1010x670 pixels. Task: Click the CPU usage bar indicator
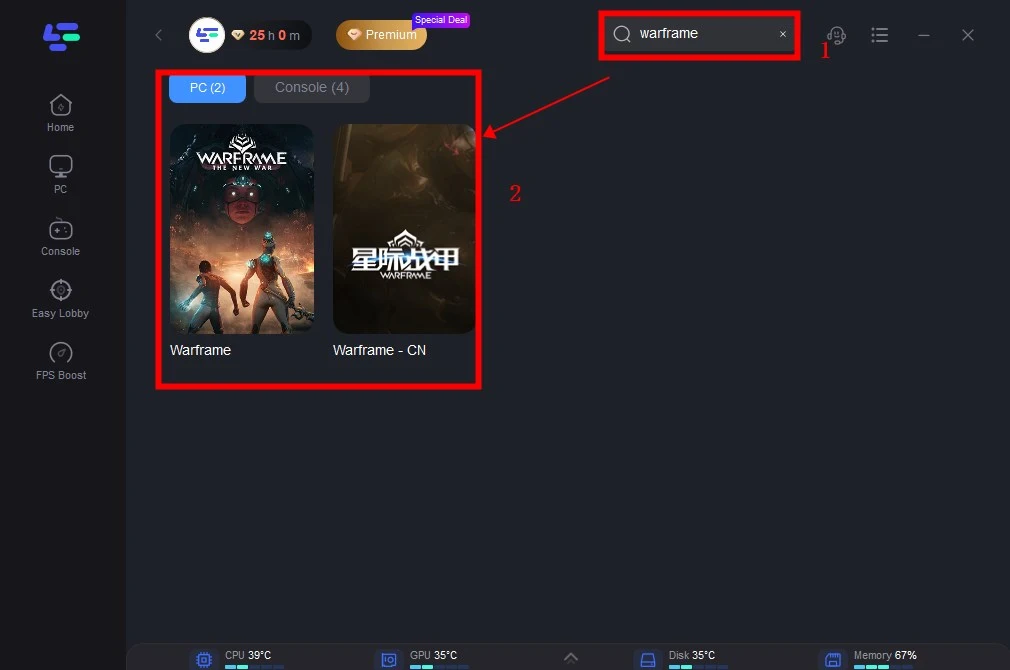(x=254, y=667)
